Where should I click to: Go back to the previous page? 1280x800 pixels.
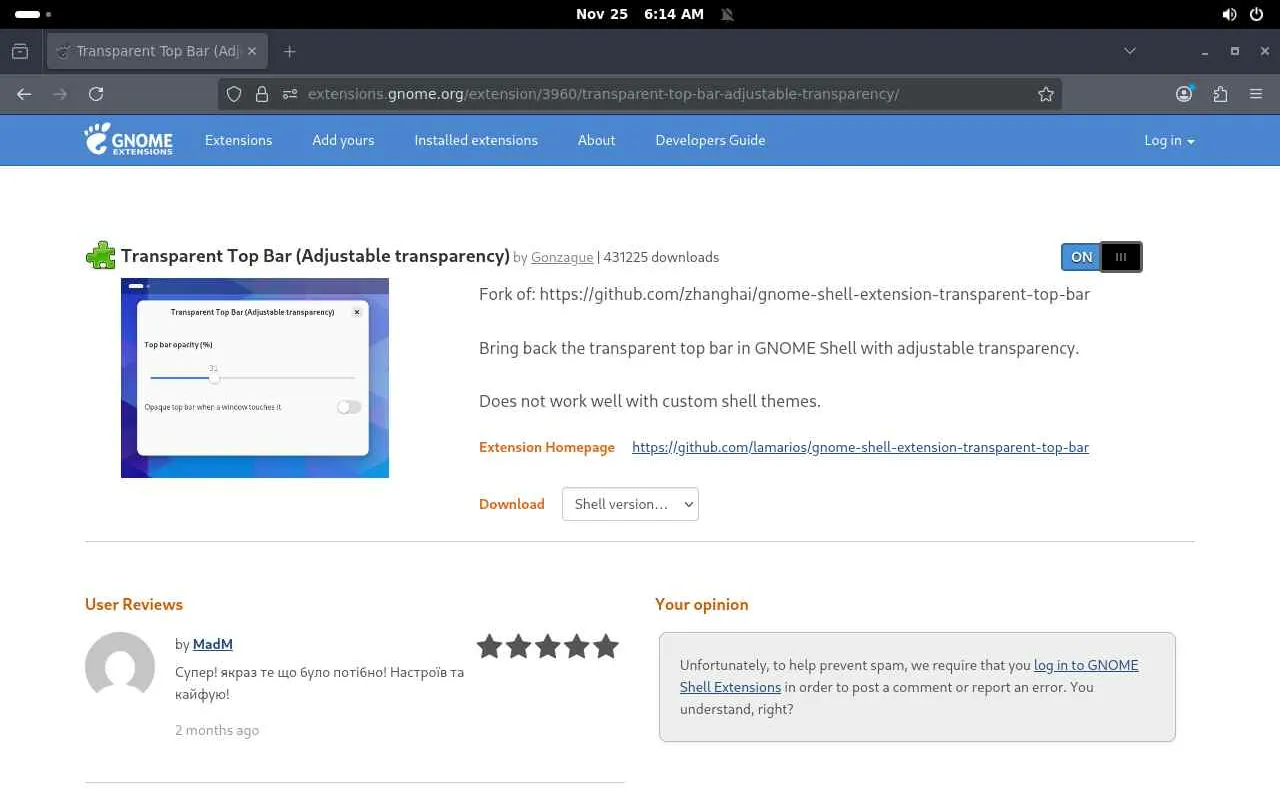pos(24,94)
